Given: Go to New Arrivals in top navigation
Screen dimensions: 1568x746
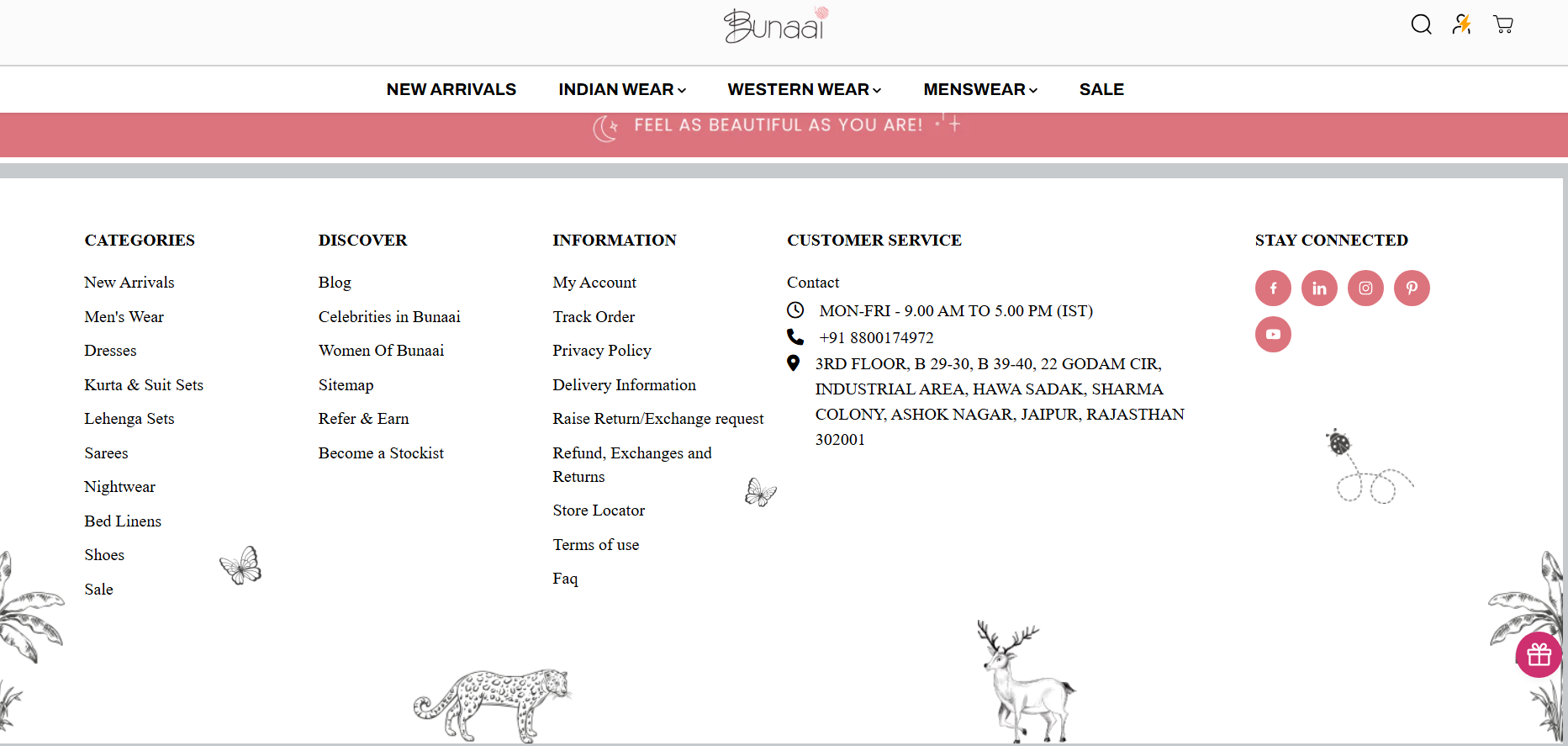Looking at the screenshot, I should coord(451,89).
